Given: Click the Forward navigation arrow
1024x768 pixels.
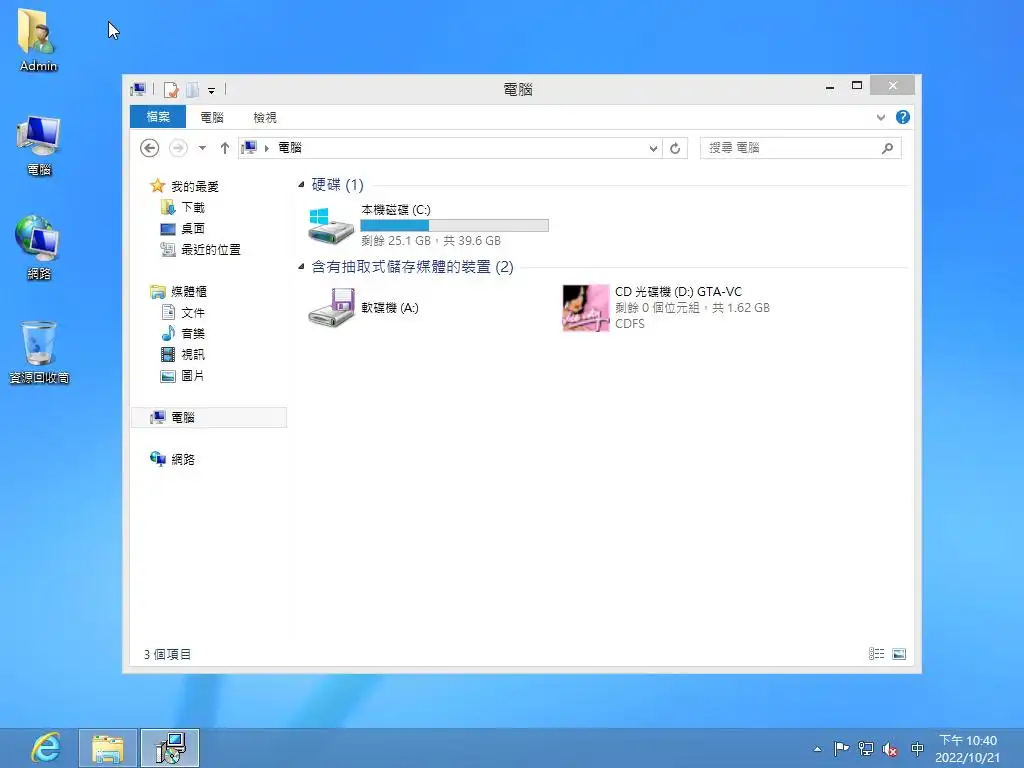Looking at the screenshot, I should coord(178,148).
